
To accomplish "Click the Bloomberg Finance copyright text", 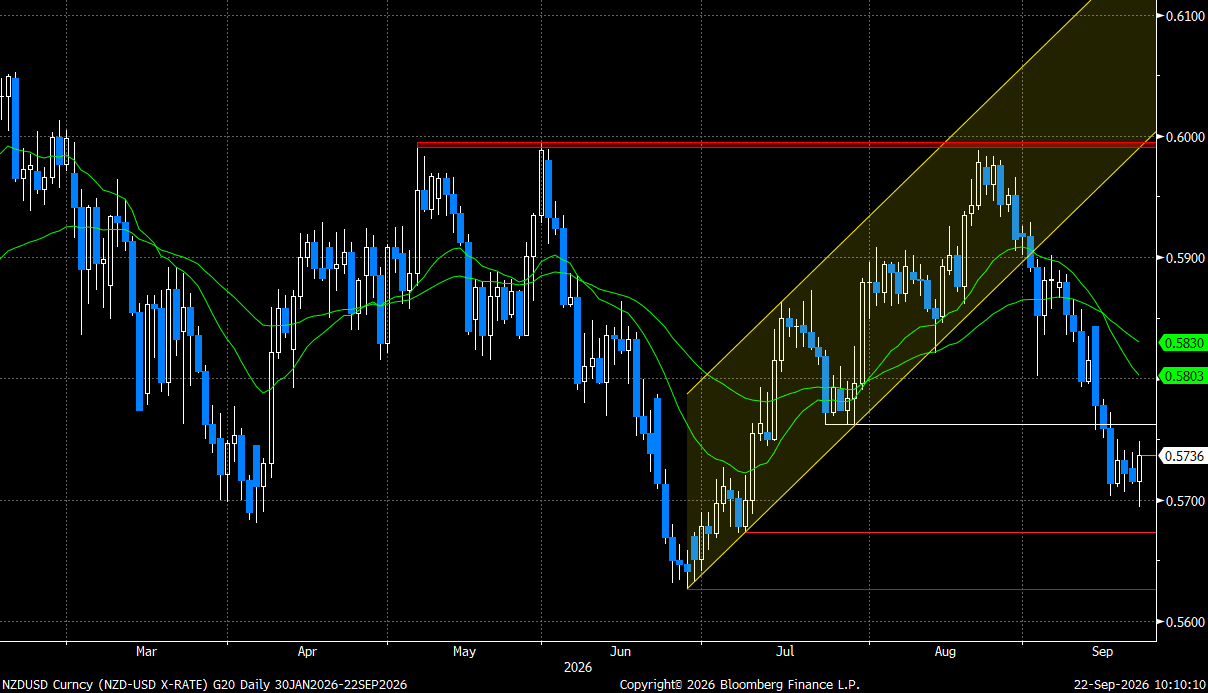I will click(739, 685).
